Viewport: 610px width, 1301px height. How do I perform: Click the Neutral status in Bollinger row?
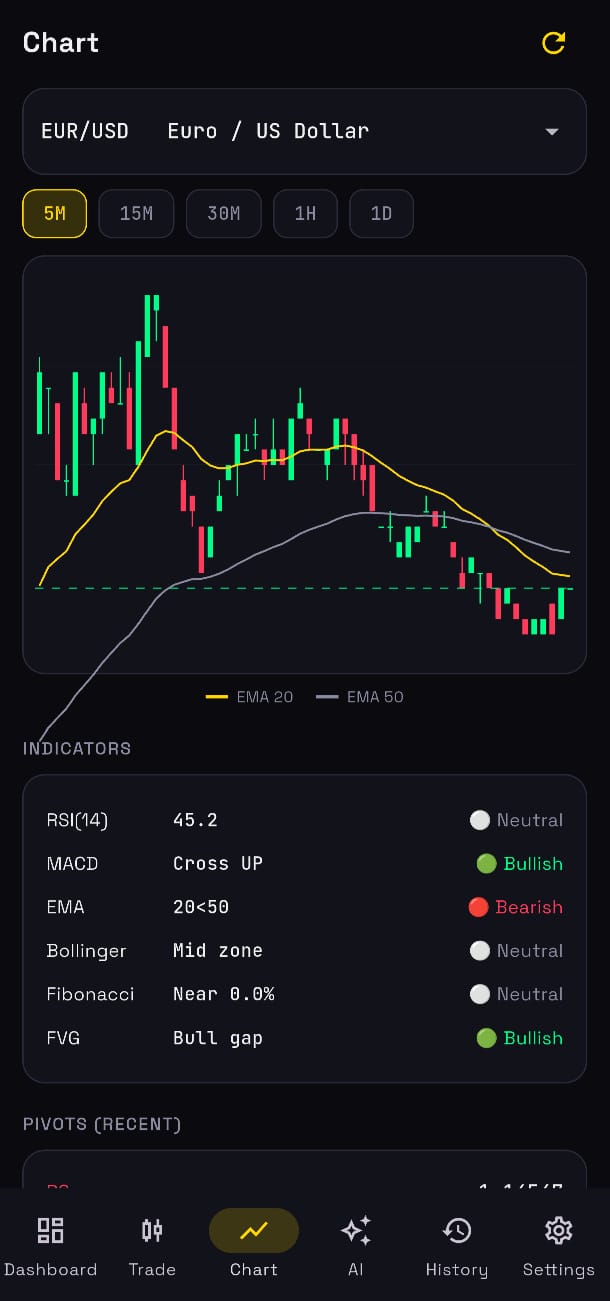pyautogui.click(x=517, y=951)
